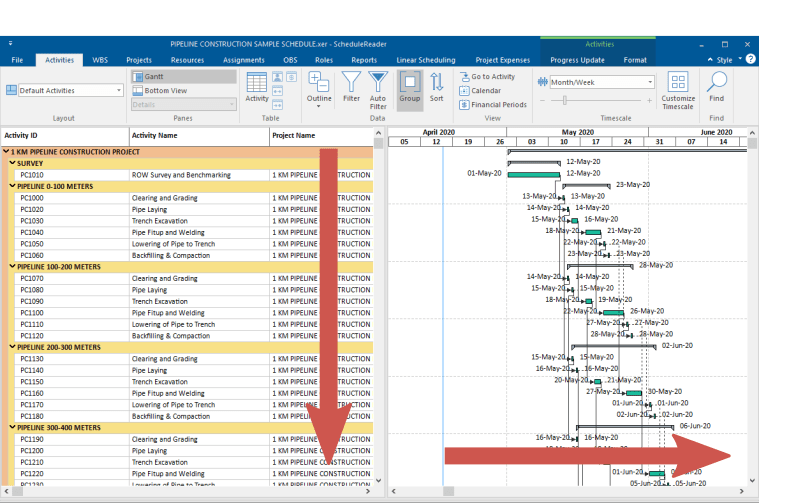Collapse PIPELINE 300-400 METERS group
The width and height of the screenshot is (785, 503).
point(13,427)
